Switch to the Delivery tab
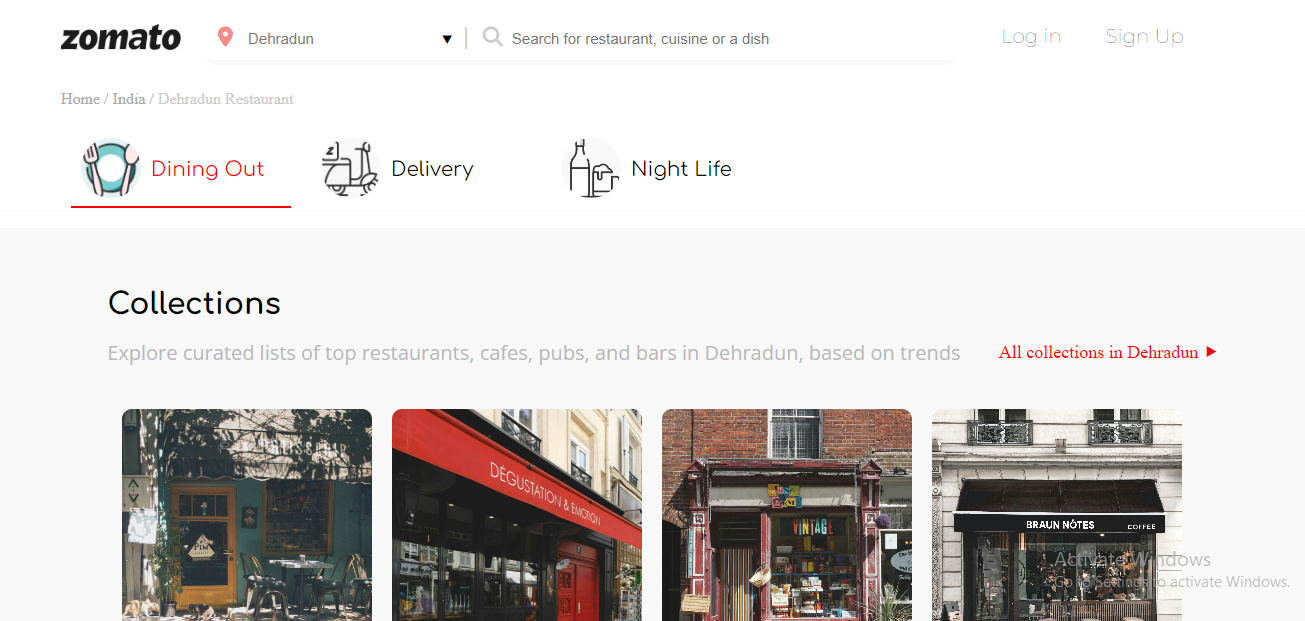Viewport: 1305px width, 621px height. coord(432,169)
